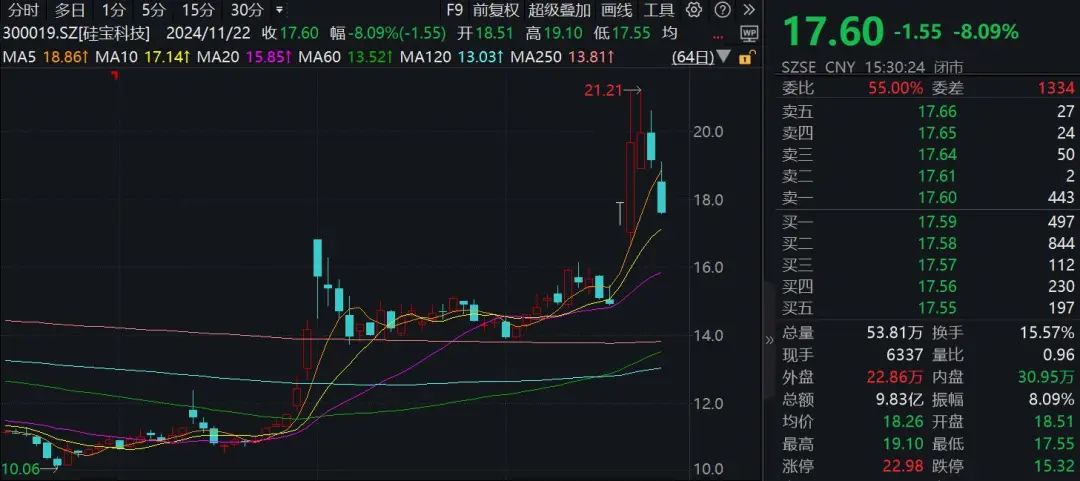Click the 卖四 price 17.65

click(939, 133)
